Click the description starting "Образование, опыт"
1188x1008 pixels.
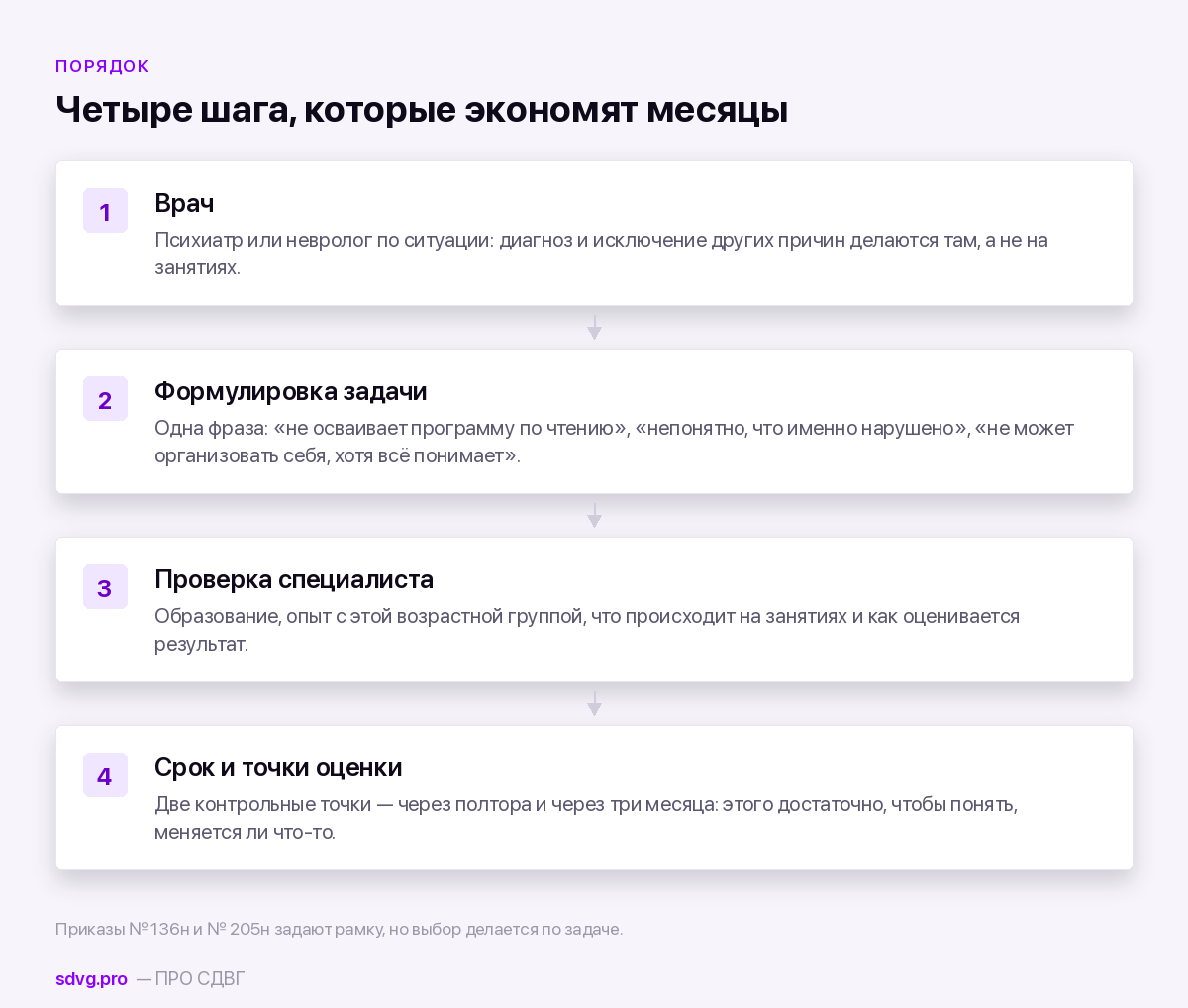(x=587, y=630)
